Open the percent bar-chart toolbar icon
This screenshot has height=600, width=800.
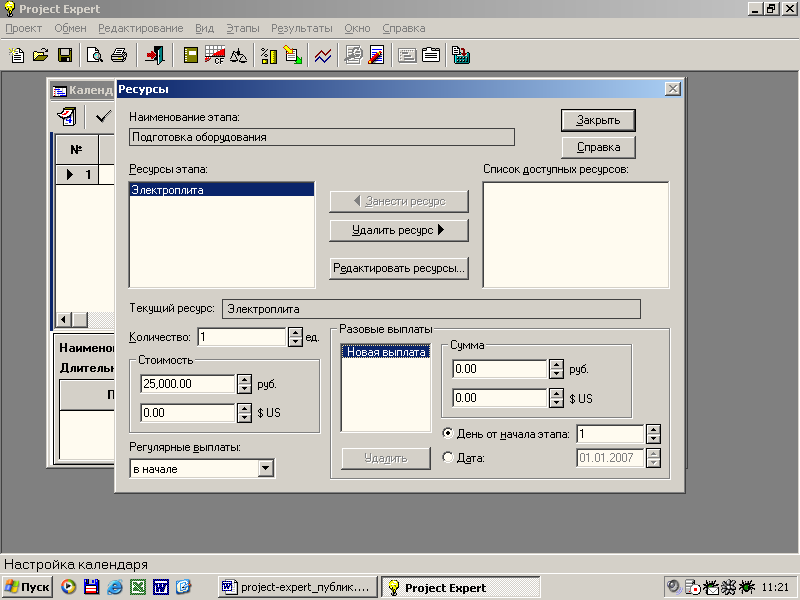pyautogui.click(x=269, y=55)
